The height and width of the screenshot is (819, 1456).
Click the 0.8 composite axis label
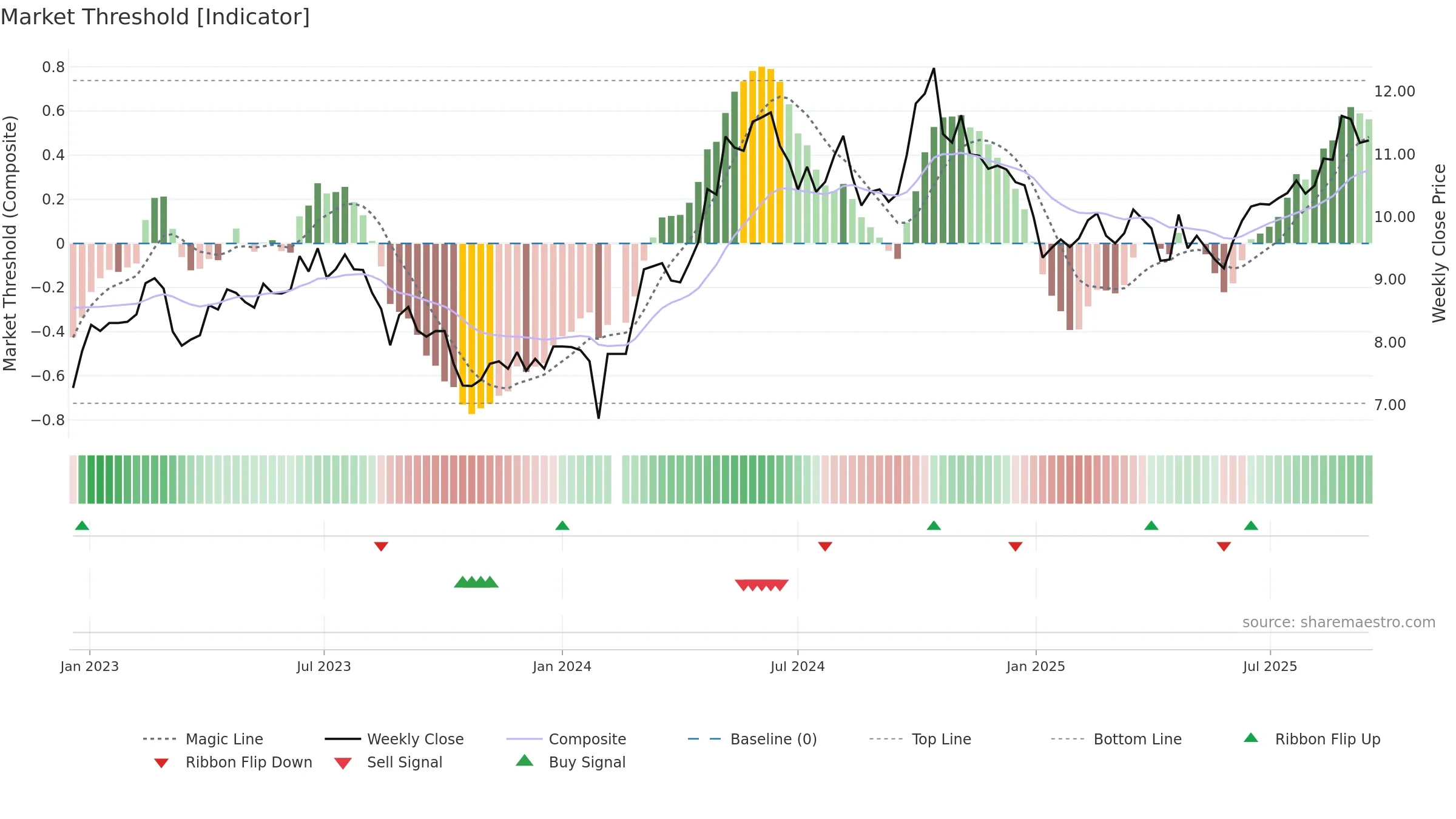(x=53, y=67)
